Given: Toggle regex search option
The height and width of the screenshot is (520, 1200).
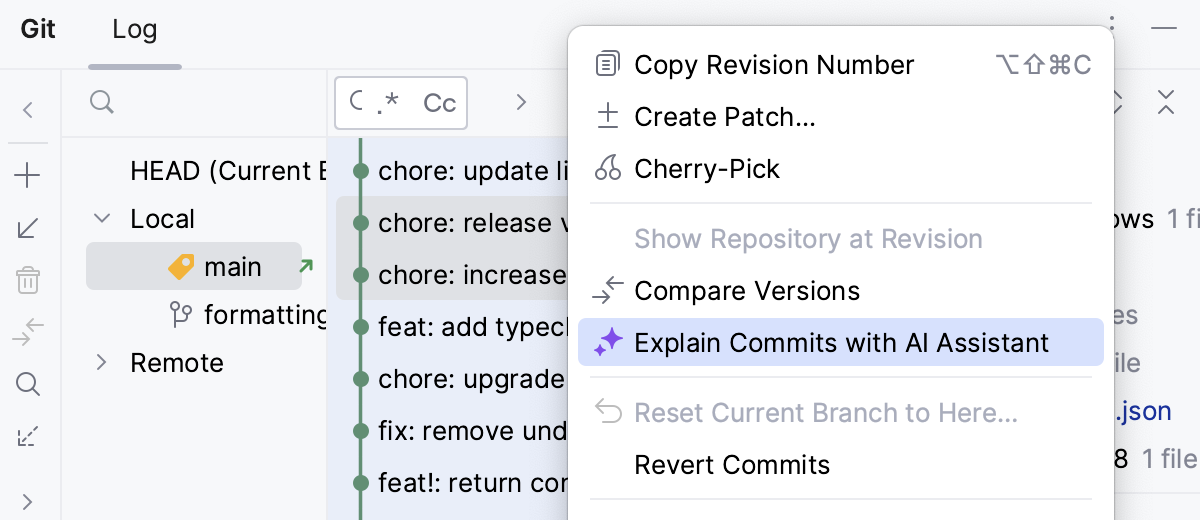Looking at the screenshot, I should [x=388, y=102].
